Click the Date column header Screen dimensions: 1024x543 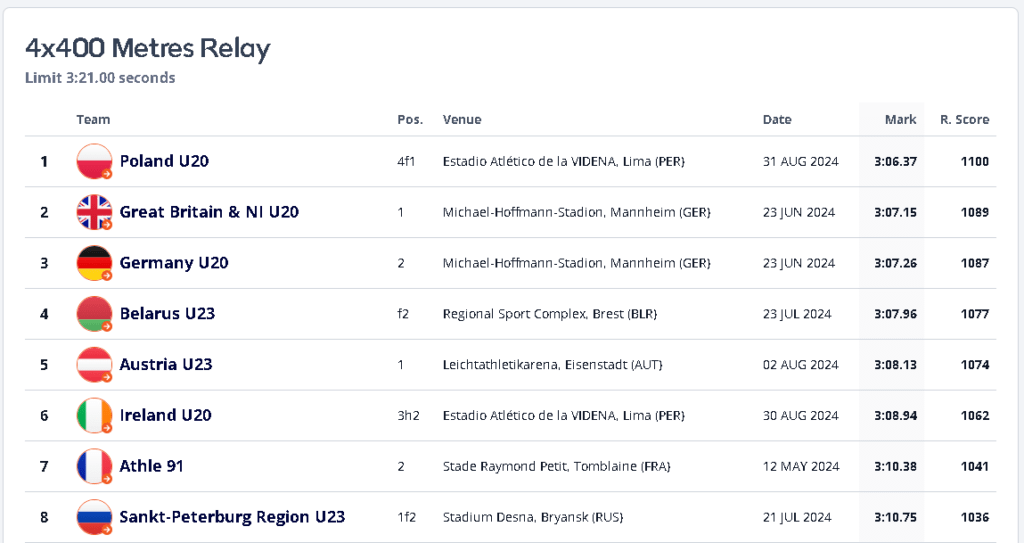coord(777,120)
